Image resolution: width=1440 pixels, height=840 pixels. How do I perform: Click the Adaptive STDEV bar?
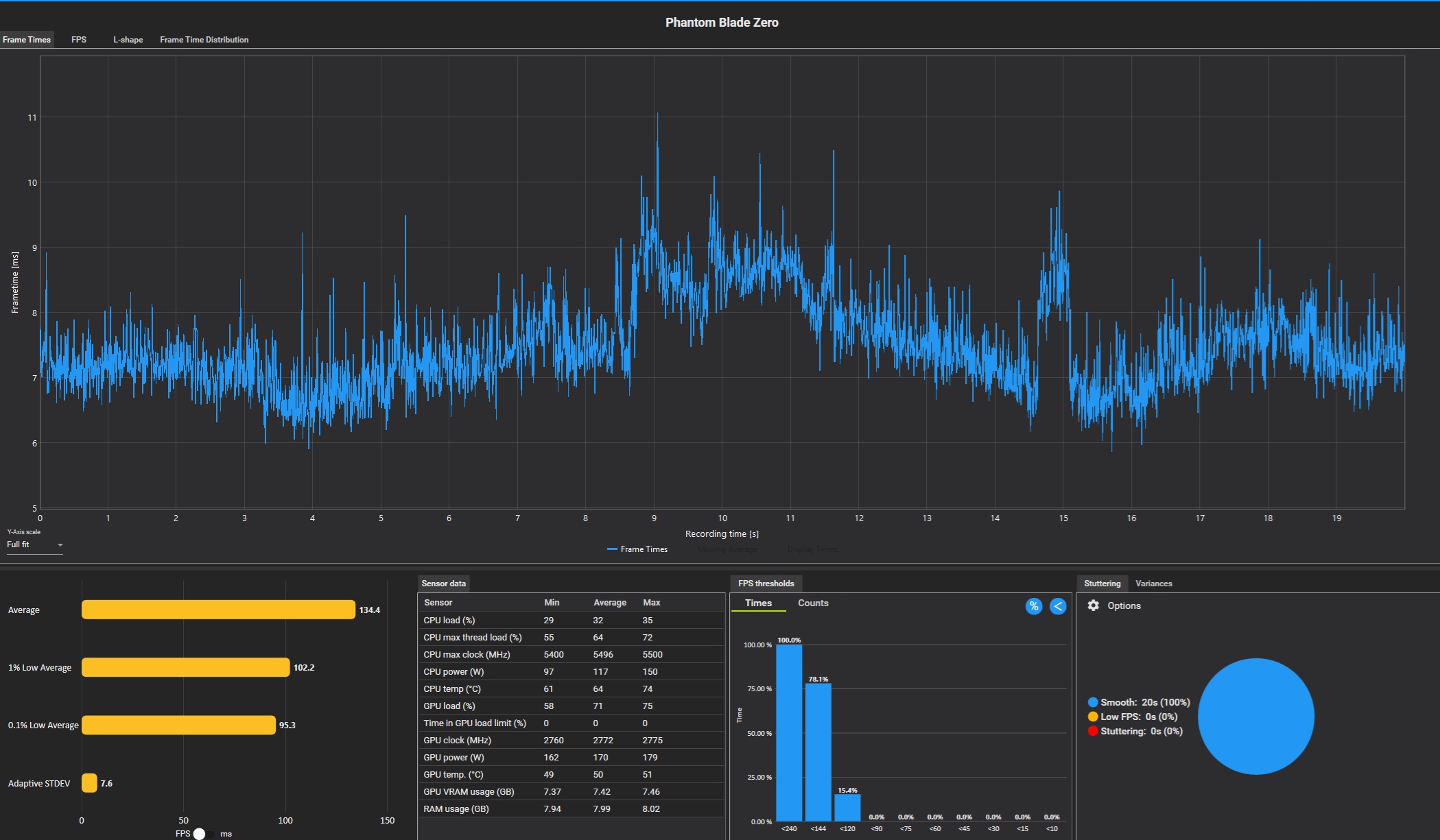[89, 783]
